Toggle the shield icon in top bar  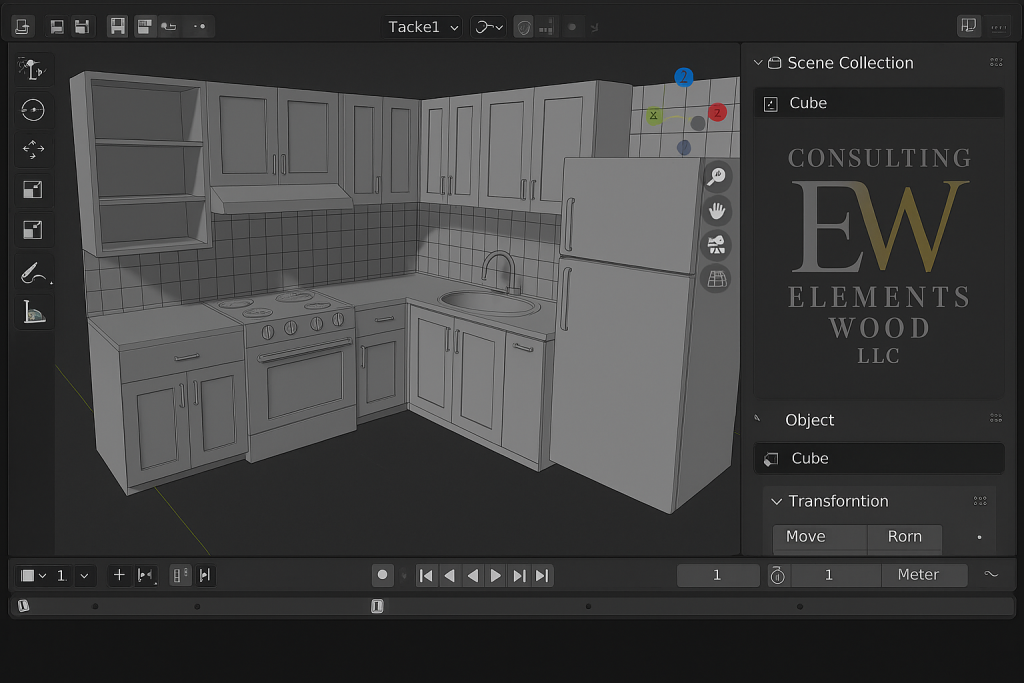pos(523,27)
